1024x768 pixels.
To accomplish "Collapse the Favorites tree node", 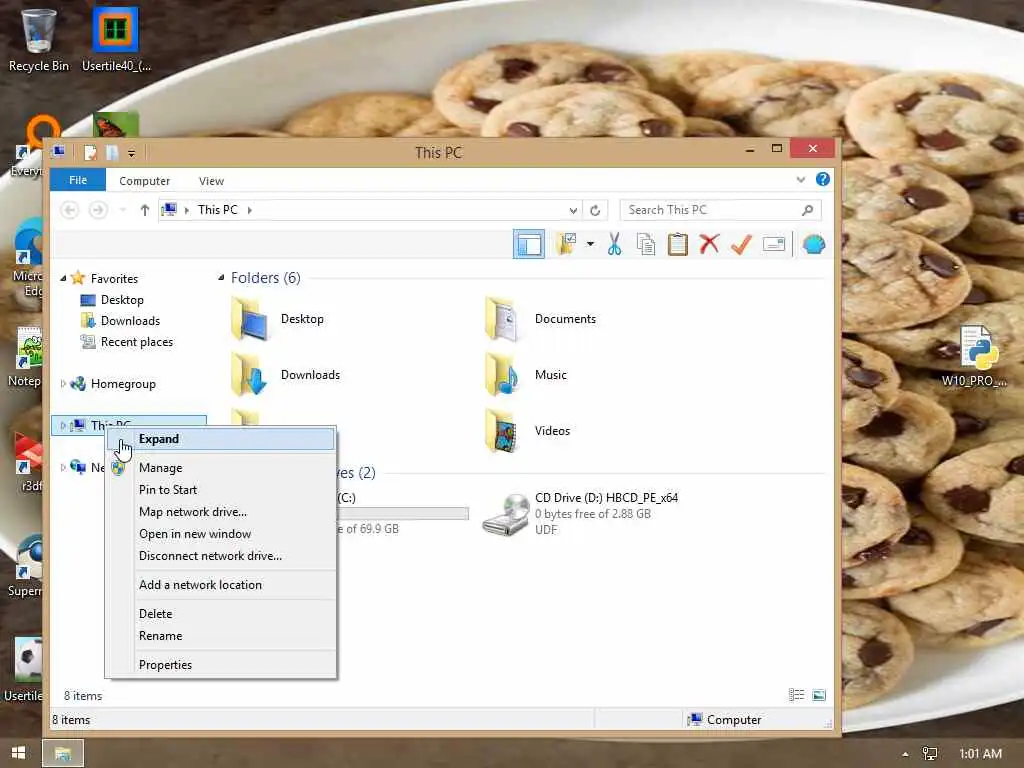I will click(x=63, y=278).
